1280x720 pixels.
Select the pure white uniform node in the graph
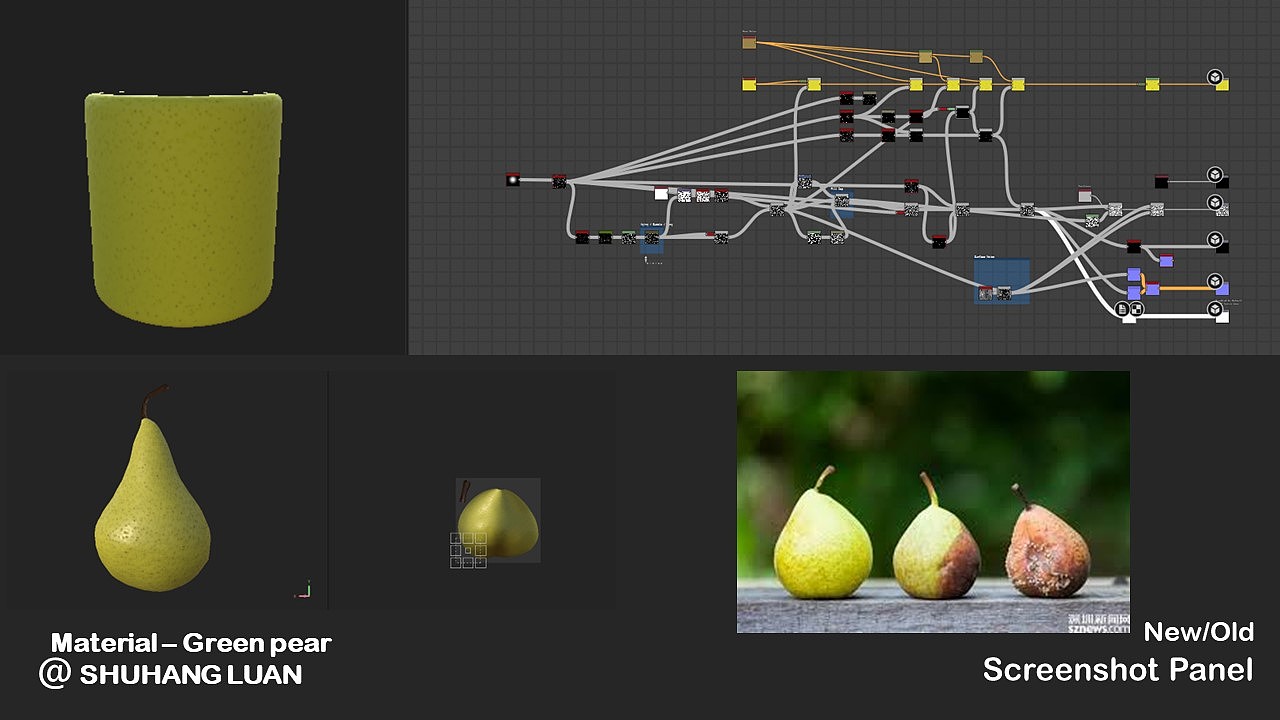pyautogui.click(x=661, y=194)
